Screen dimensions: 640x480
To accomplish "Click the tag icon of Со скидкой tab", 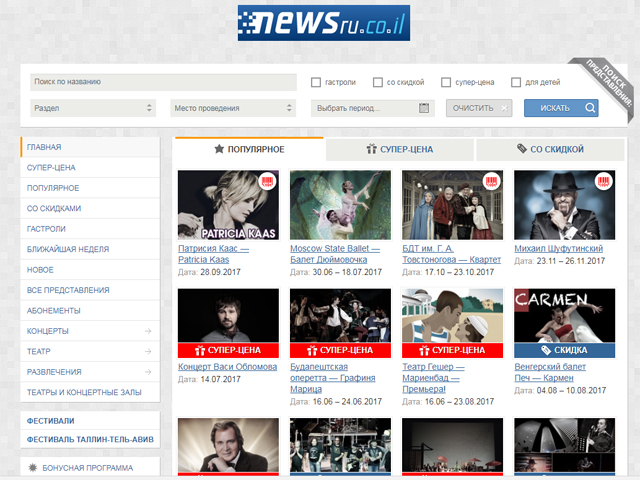I will (522, 149).
